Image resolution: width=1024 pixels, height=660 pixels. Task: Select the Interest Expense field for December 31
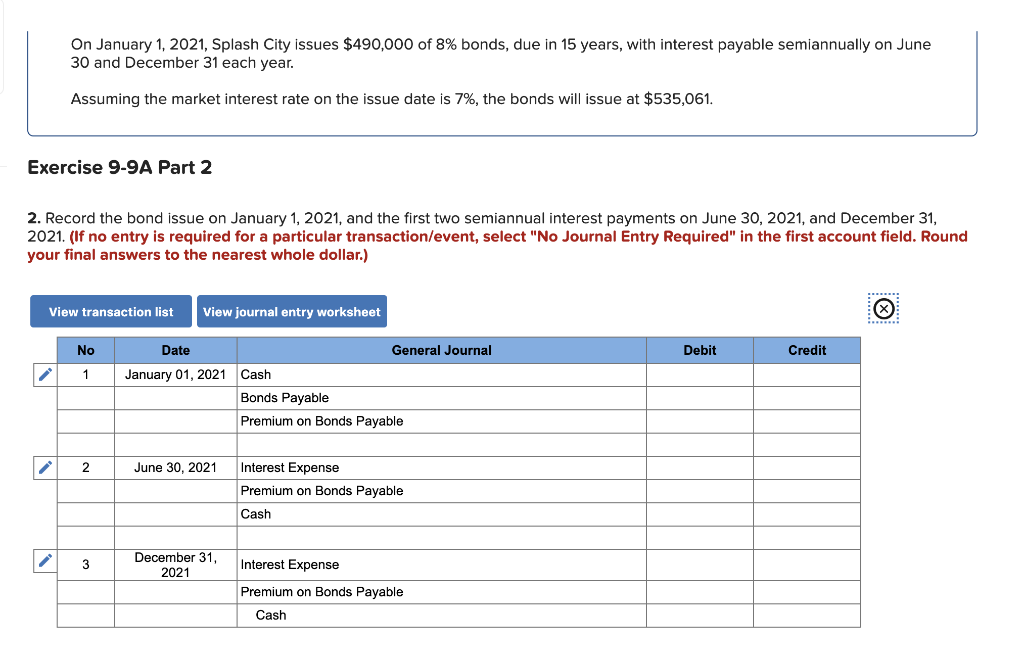tap(440, 564)
